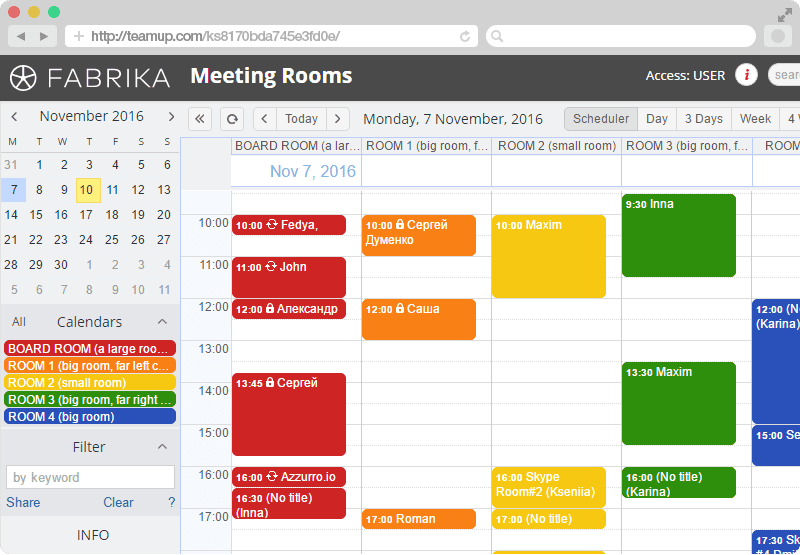
Task: Switch to the 3 Days view tab
Action: pyautogui.click(x=704, y=119)
